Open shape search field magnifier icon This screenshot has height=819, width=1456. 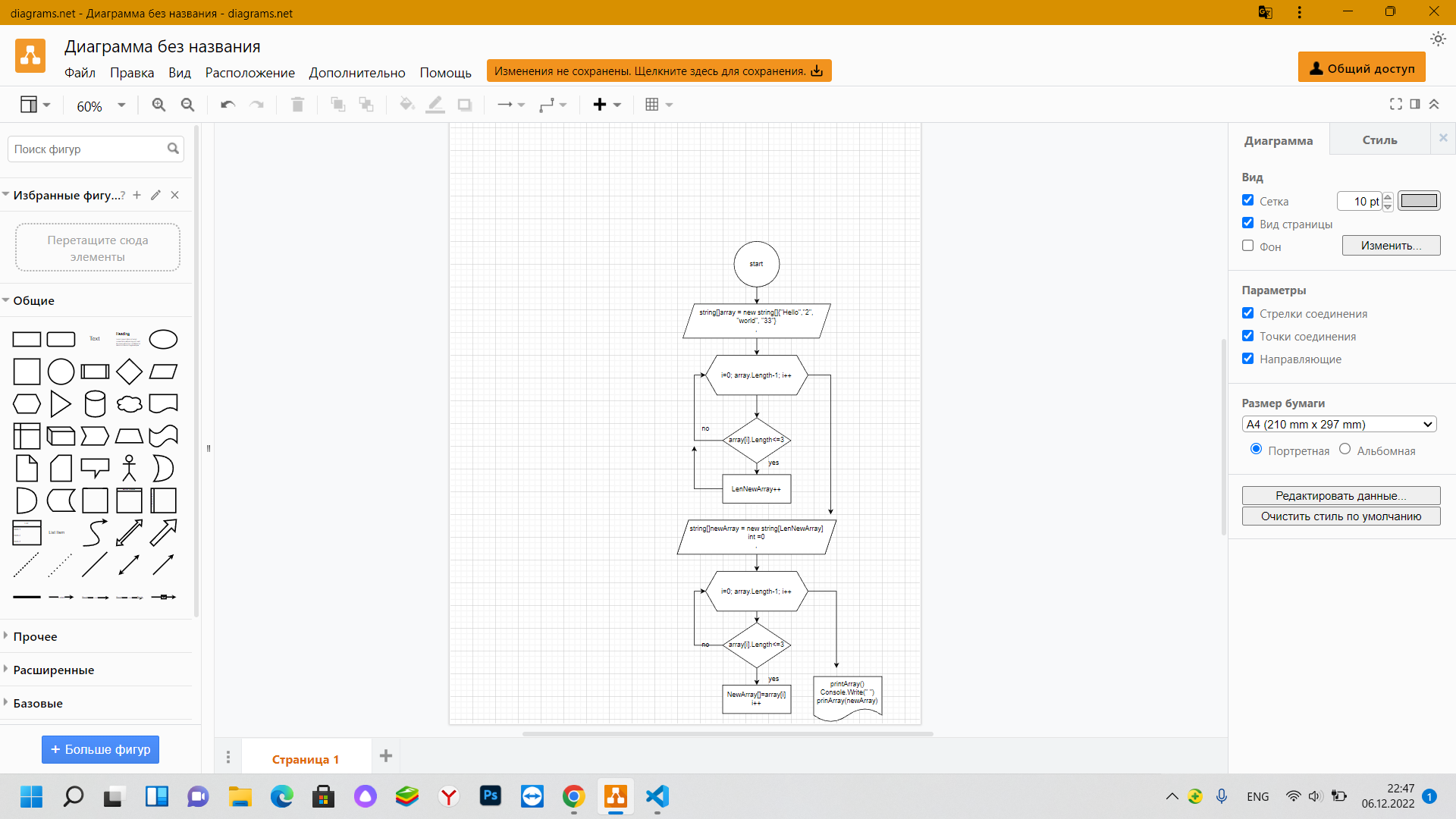click(x=174, y=149)
